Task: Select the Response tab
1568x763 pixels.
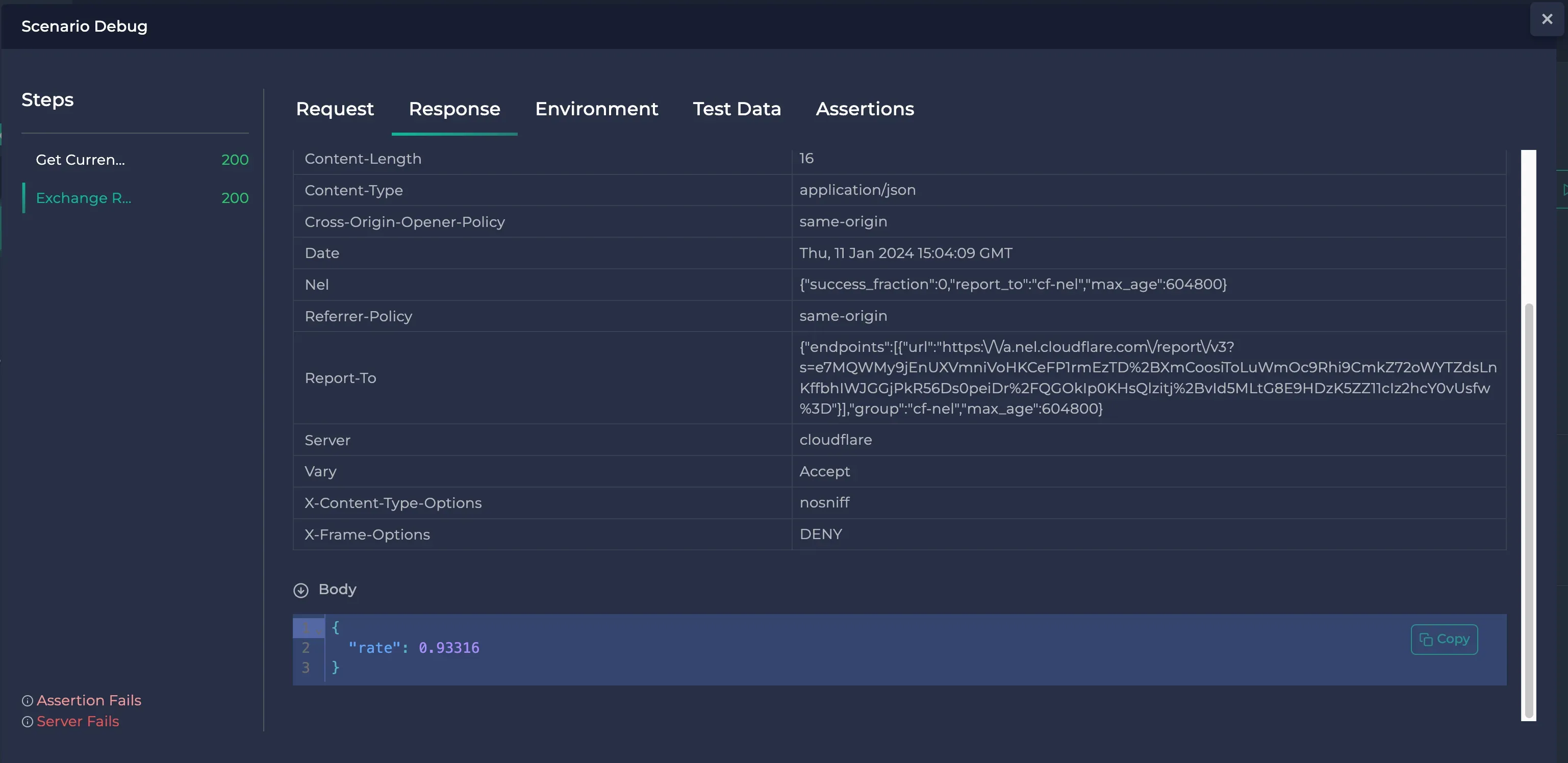Action: click(454, 109)
